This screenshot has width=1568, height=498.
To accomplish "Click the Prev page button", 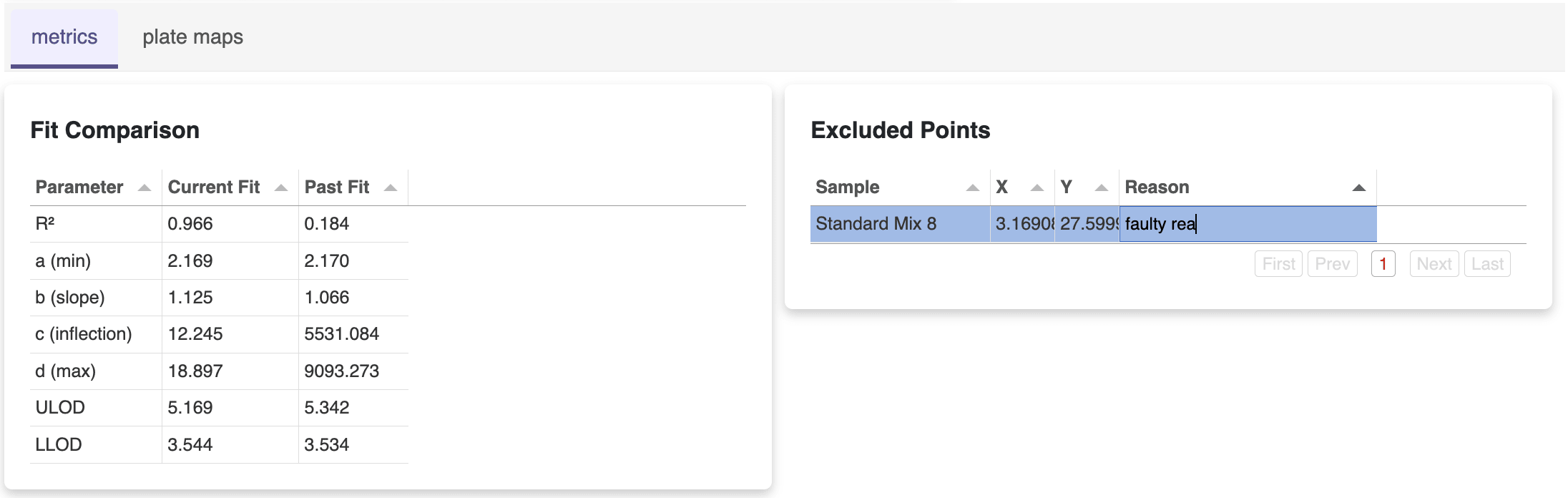I will 1332,264.
